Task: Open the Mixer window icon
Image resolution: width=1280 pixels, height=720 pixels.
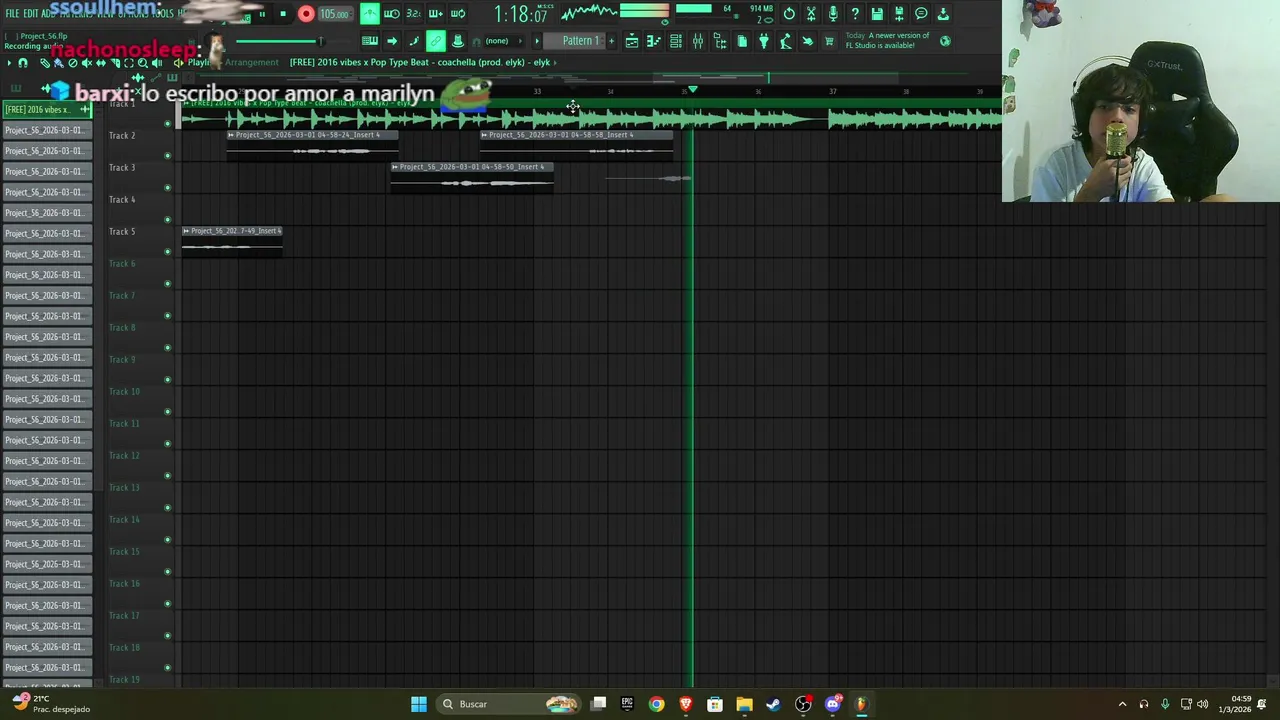Action: click(698, 41)
